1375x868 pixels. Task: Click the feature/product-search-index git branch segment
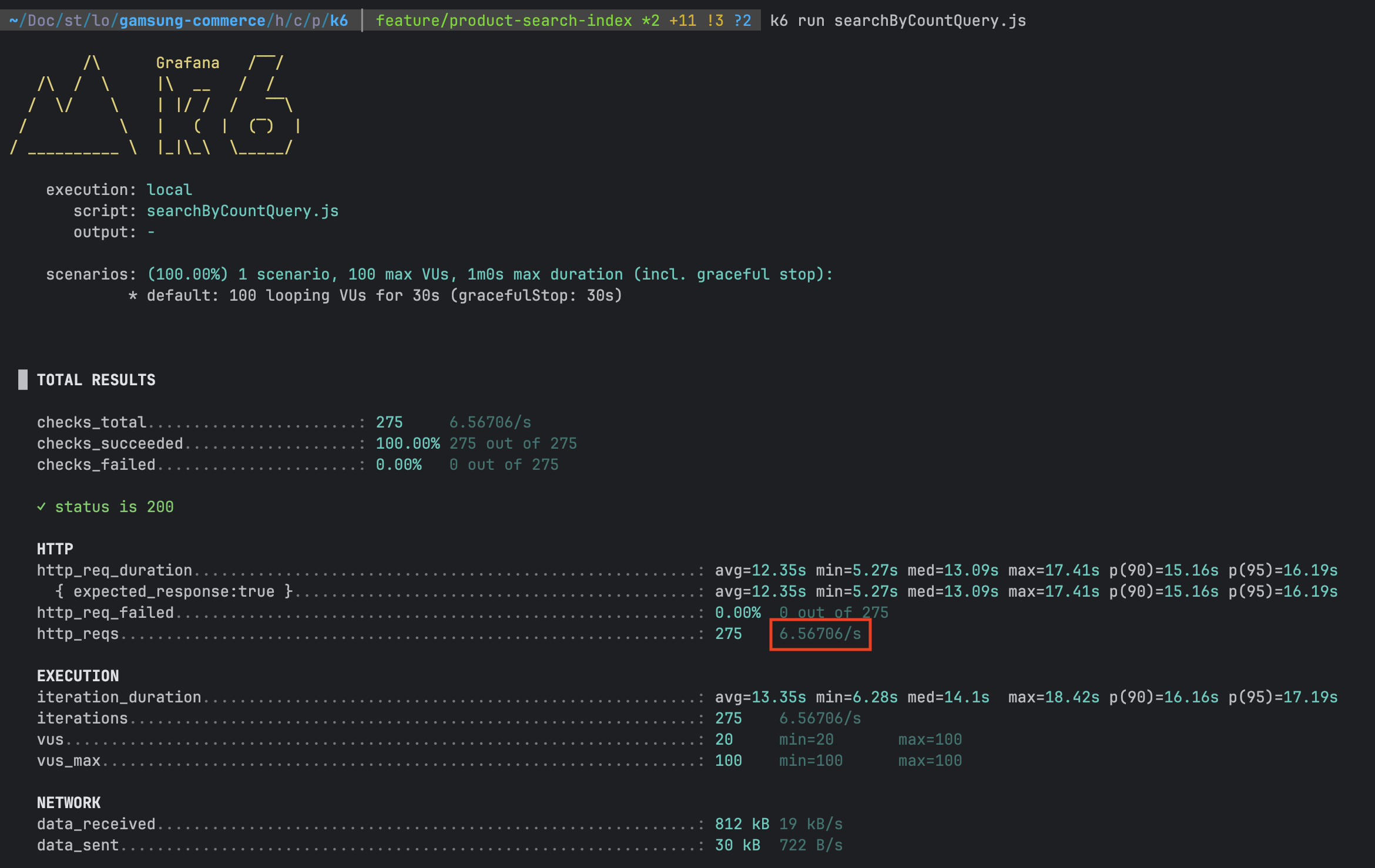coord(504,21)
